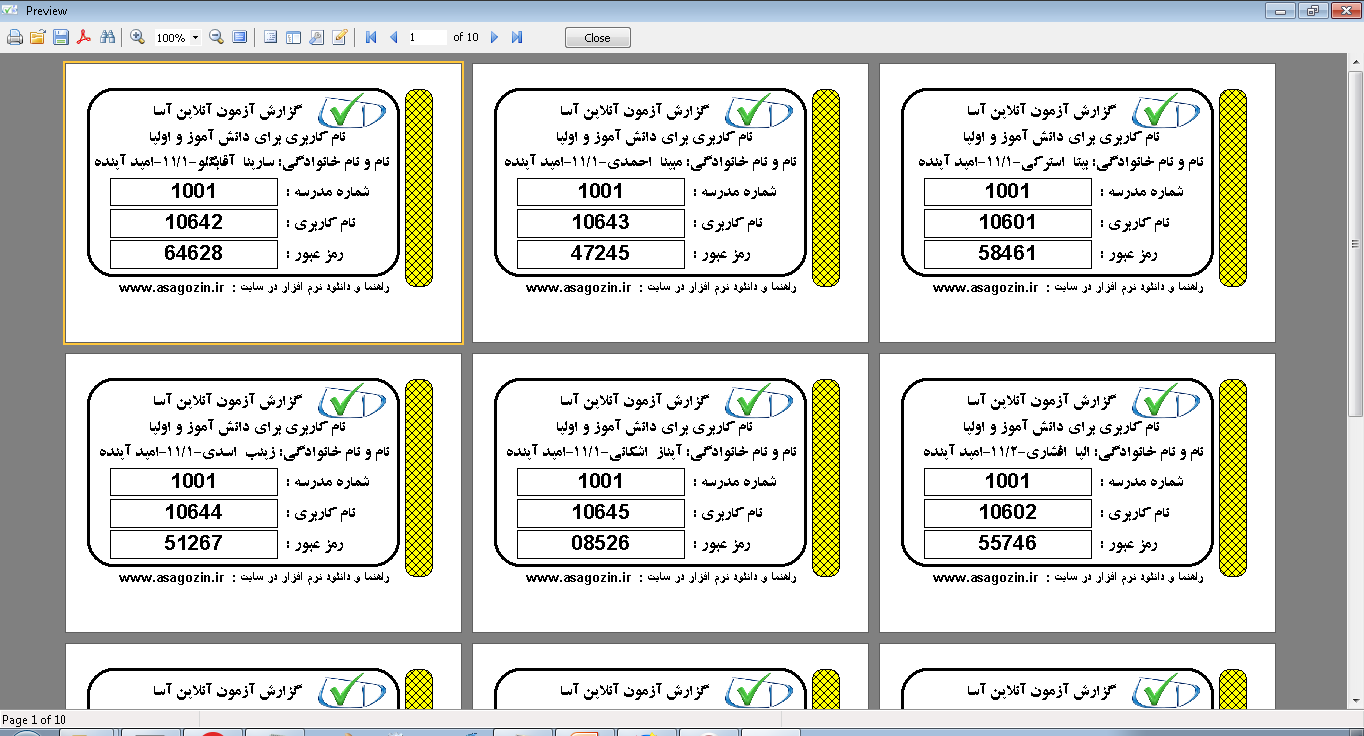Toggle thumbnails panel icon

click(x=293, y=37)
